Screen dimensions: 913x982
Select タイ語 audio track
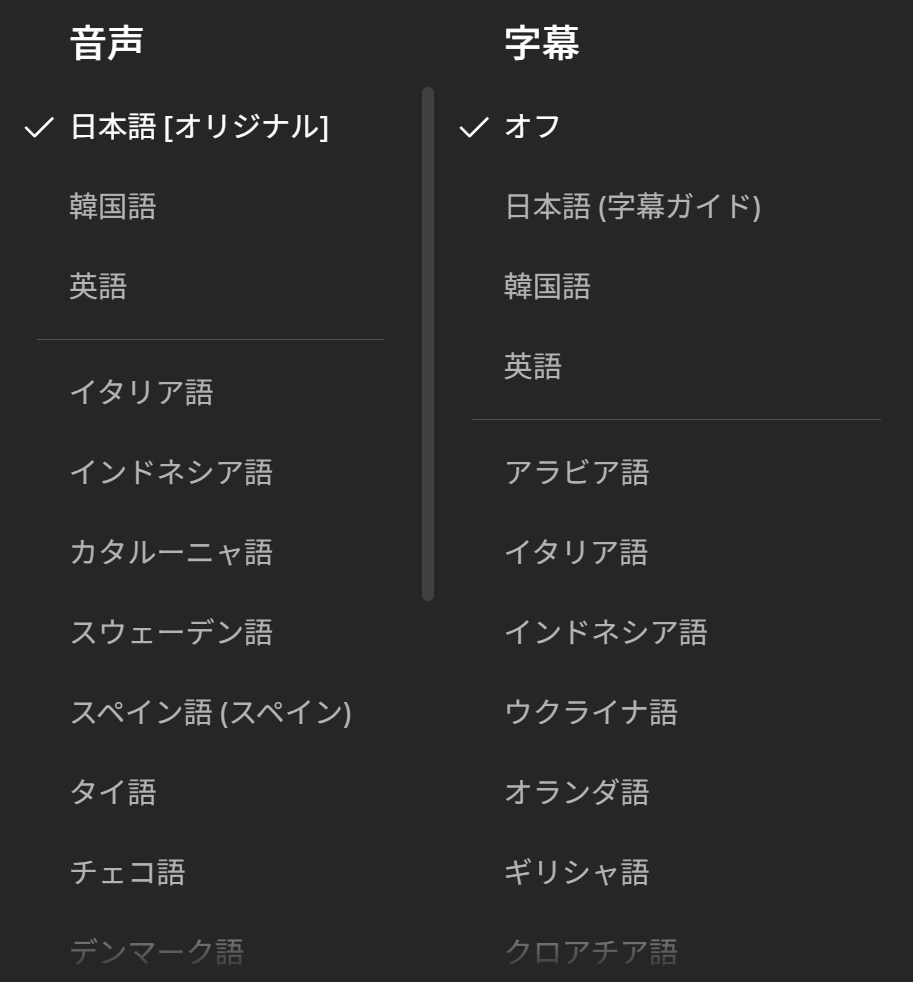click(x=113, y=792)
